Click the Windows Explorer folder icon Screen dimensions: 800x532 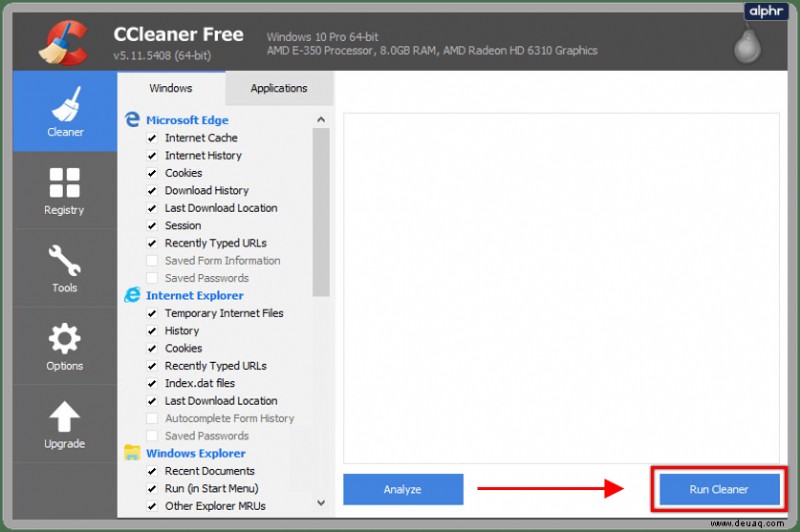[x=132, y=452]
